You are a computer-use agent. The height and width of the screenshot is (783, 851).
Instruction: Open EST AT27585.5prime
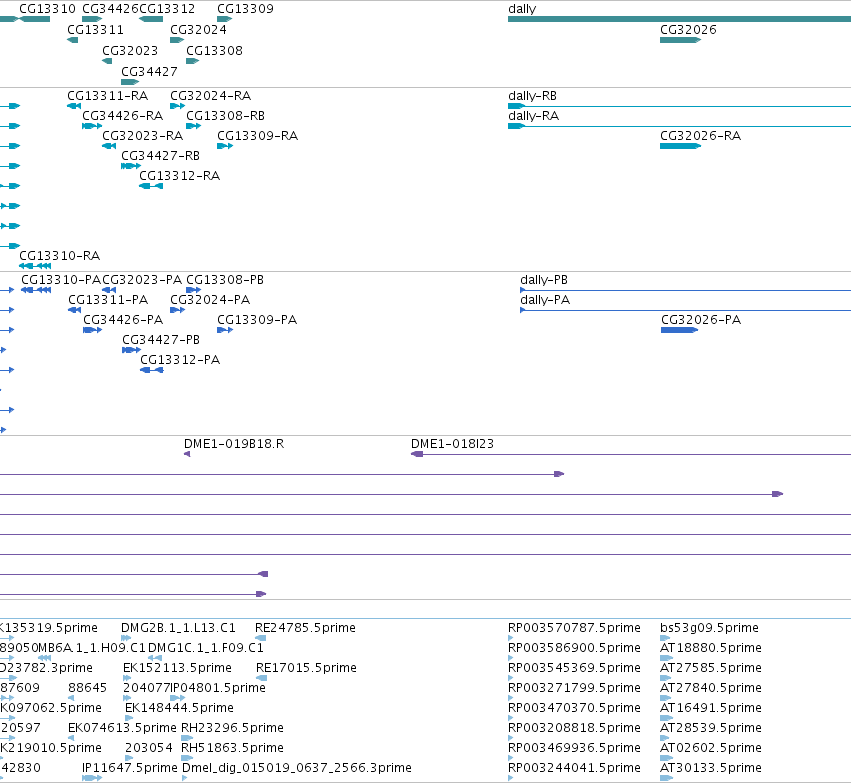pyautogui.click(x=711, y=668)
